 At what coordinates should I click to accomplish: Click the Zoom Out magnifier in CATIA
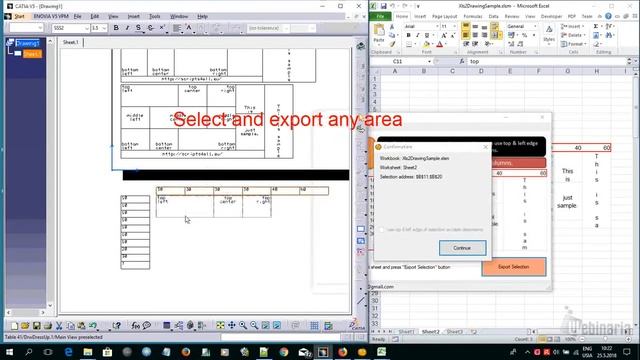(254, 325)
